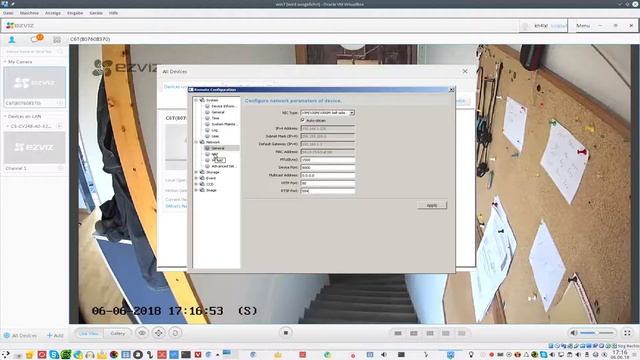Select Device Information in the System tree
Image resolution: width=640 pixels, height=360 pixels.
pos(223,106)
